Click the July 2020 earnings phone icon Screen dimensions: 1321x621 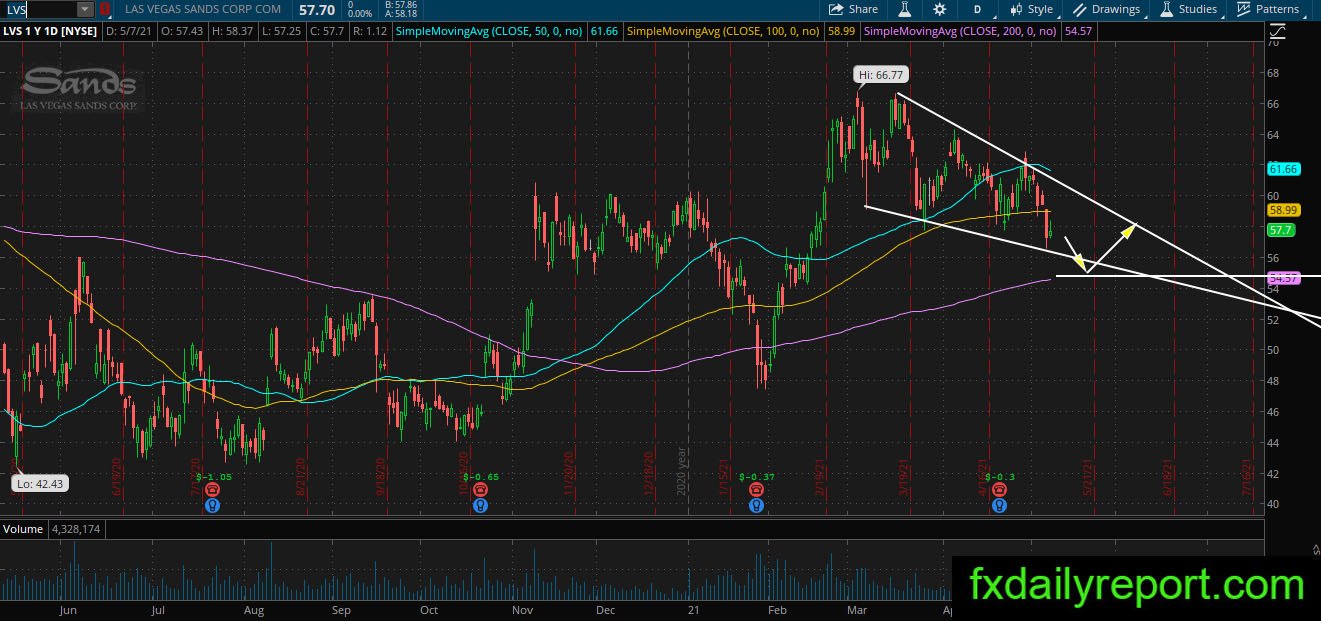212,491
